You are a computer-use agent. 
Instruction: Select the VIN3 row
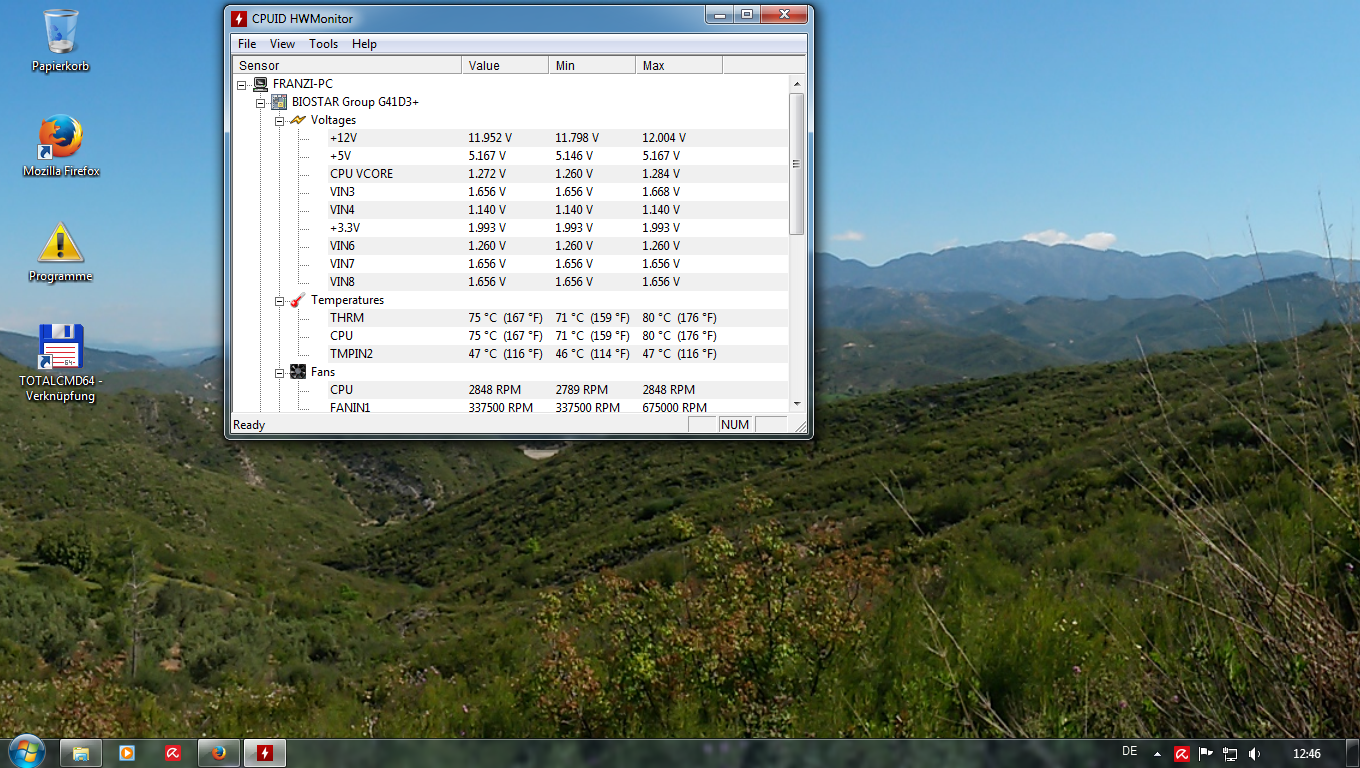click(558, 192)
